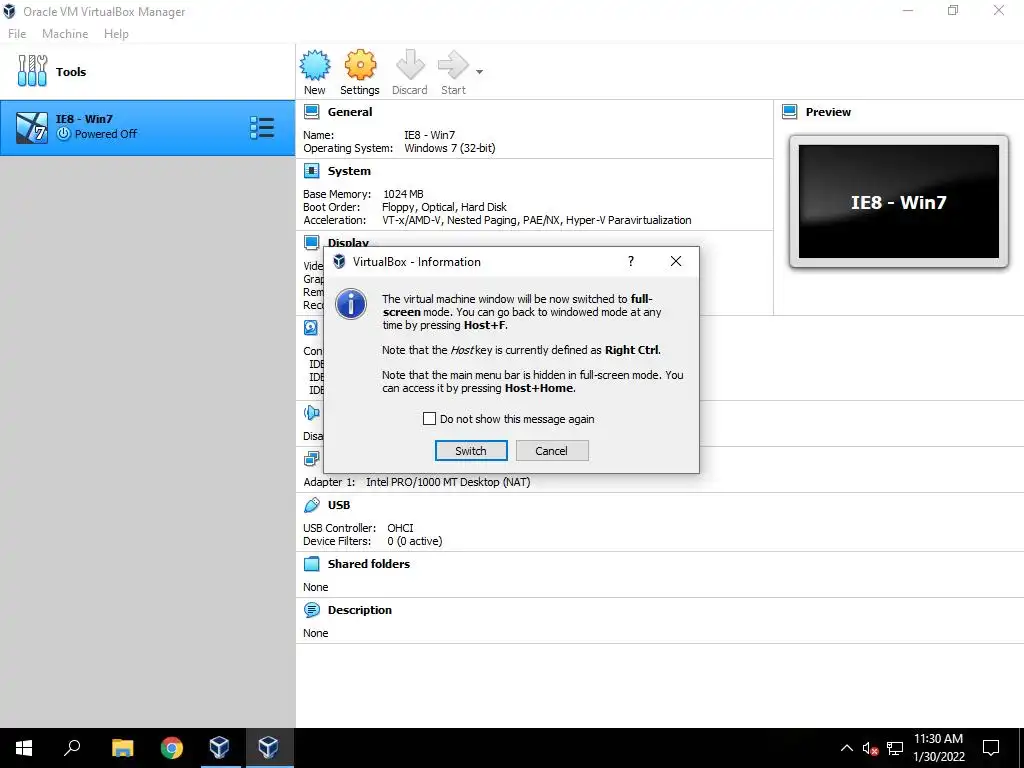Click the network tray icon
Image resolution: width=1024 pixels, height=768 pixels.
coord(895,748)
